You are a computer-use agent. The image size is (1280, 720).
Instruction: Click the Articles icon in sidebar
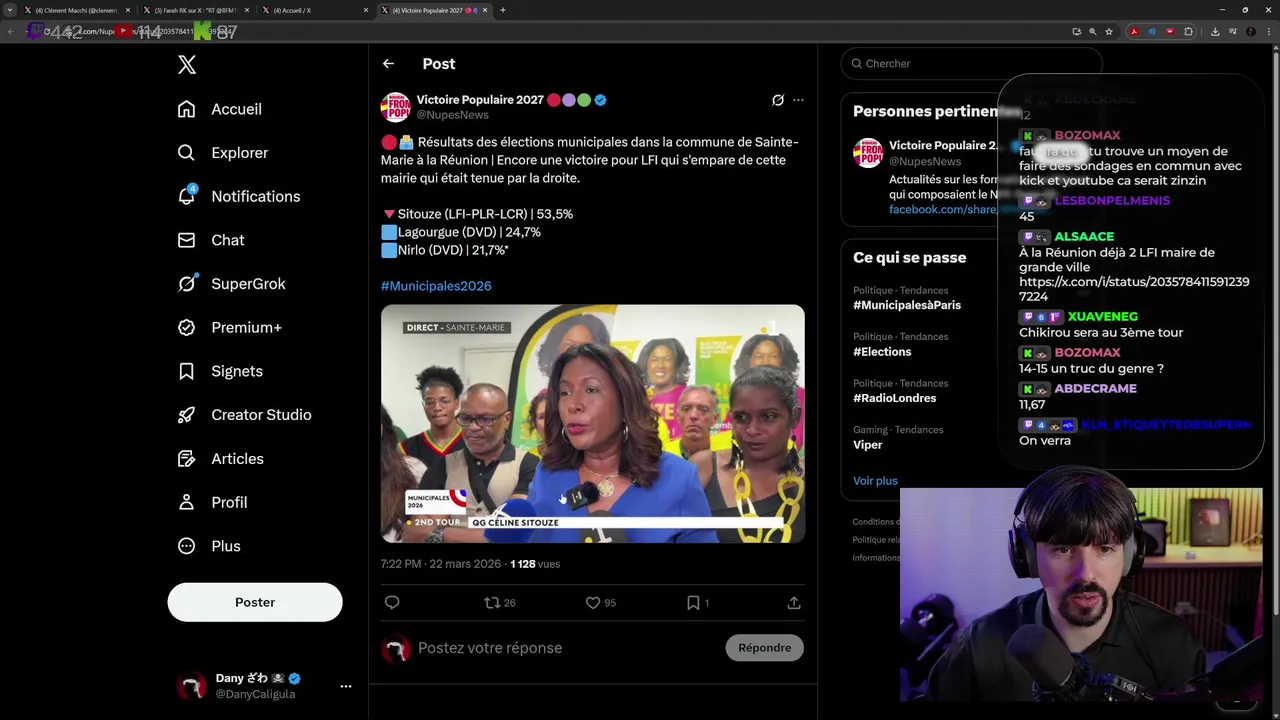pyautogui.click(x=186, y=459)
